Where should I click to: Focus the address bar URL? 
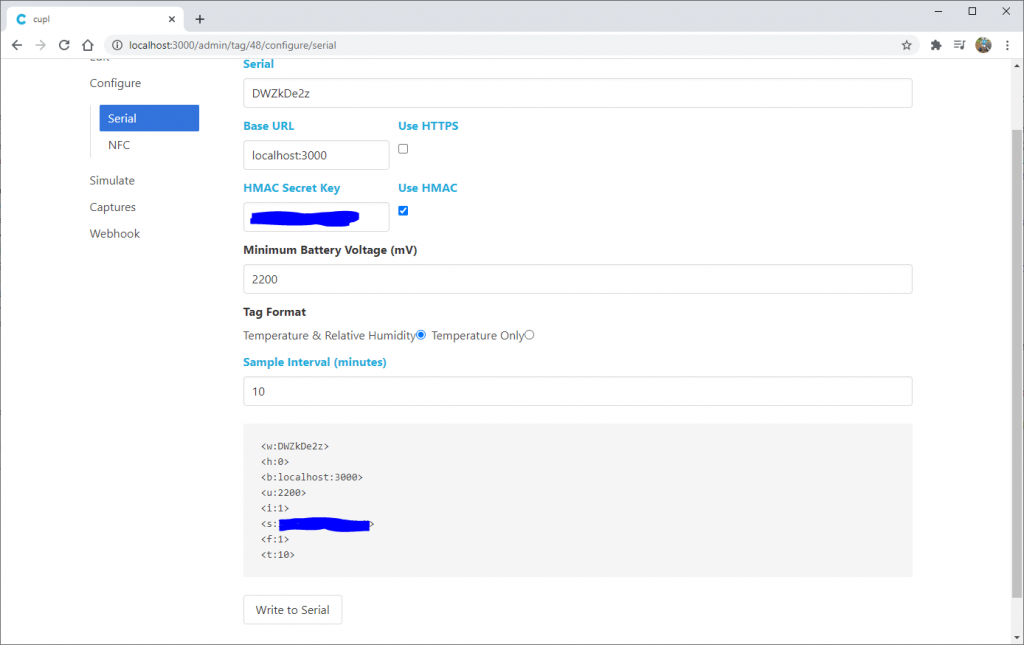click(x=232, y=45)
